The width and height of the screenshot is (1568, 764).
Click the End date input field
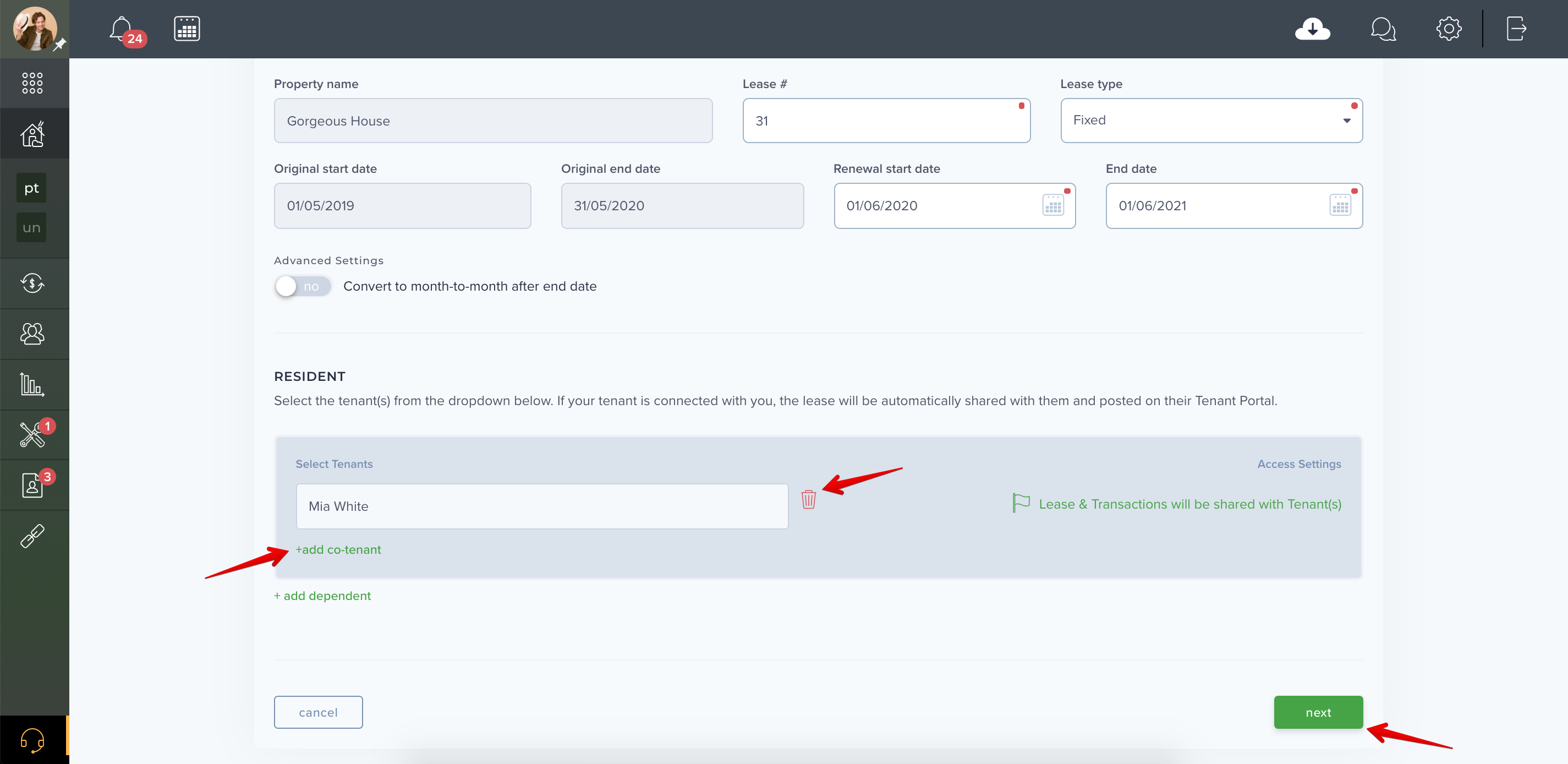(x=1234, y=206)
